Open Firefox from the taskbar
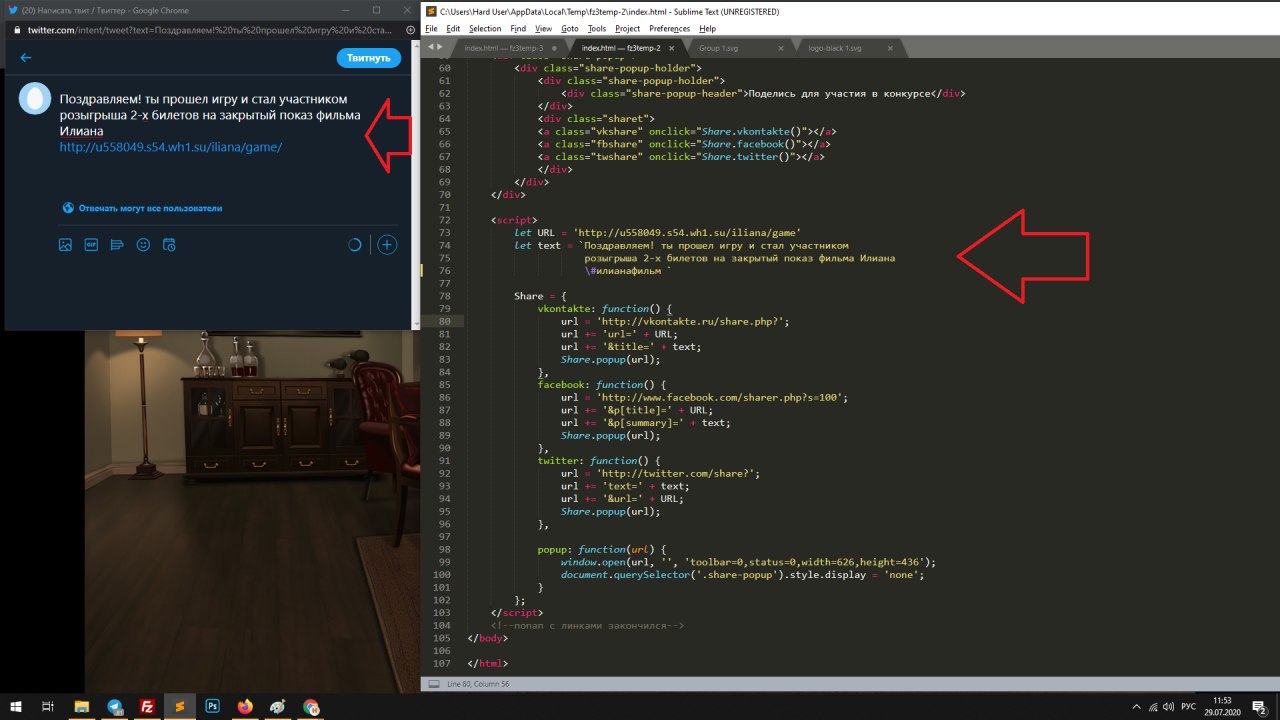The width and height of the screenshot is (1280, 720). (x=245, y=706)
